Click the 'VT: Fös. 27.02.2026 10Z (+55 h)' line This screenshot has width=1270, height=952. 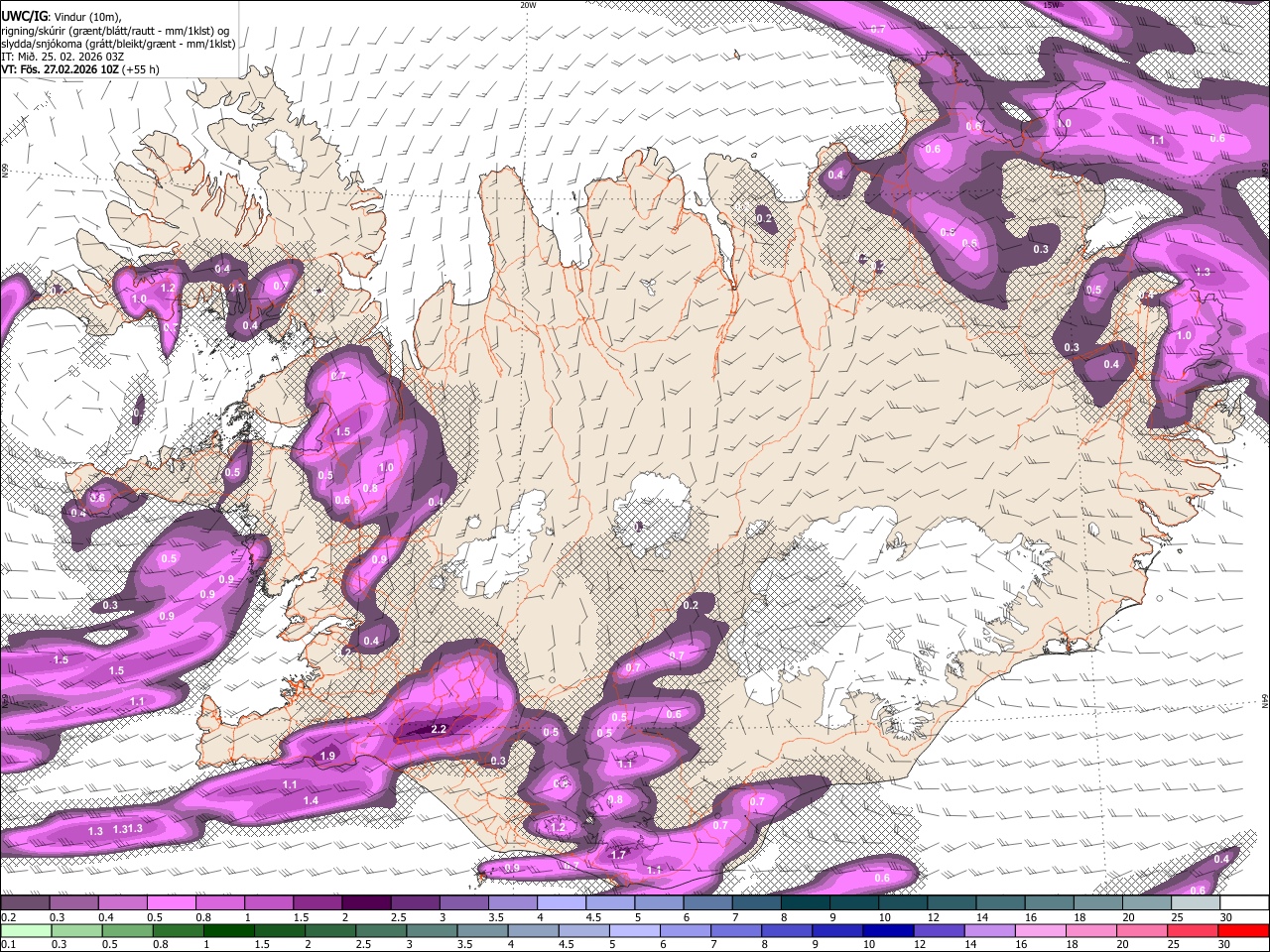(80, 69)
